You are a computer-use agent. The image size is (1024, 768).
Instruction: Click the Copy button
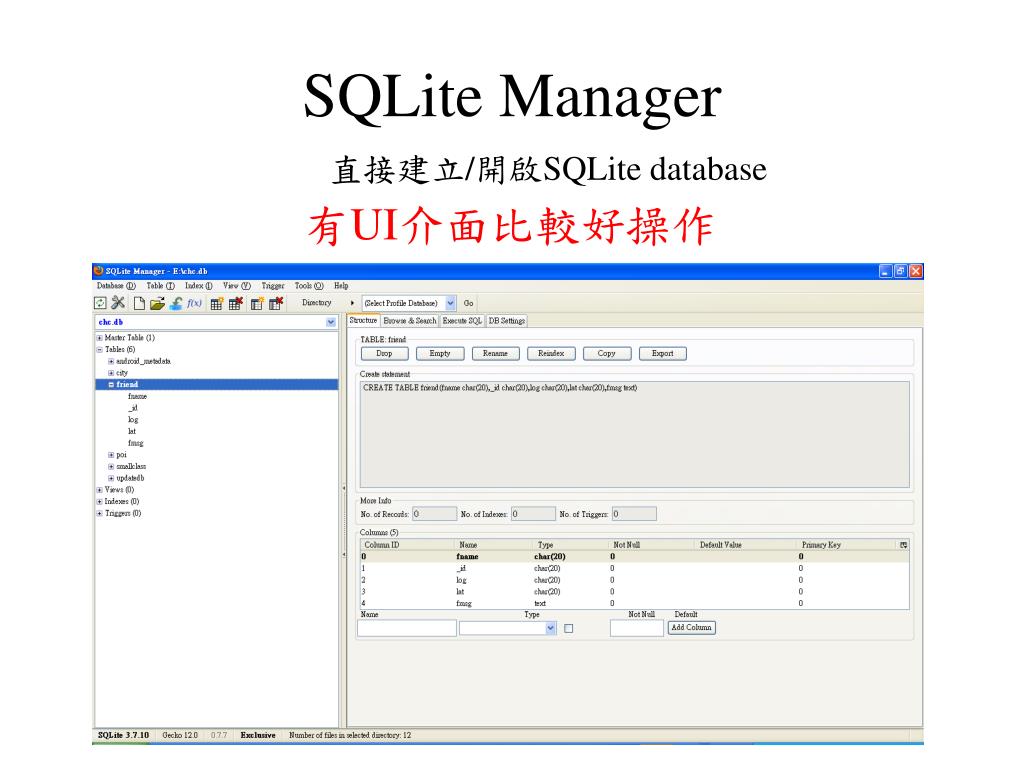tap(607, 354)
